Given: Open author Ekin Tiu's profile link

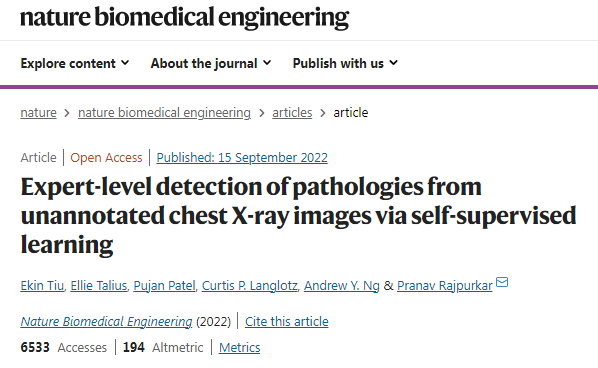Looking at the screenshot, I should pos(42,286).
